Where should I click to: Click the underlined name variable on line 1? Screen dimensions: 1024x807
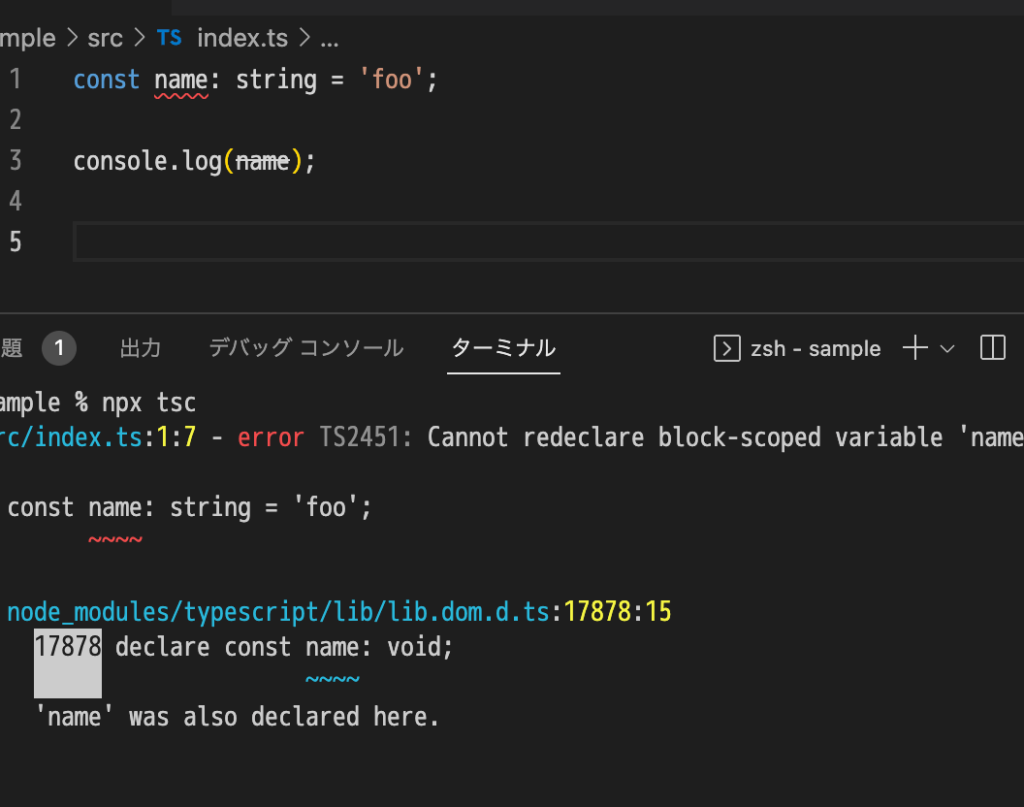coord(181,81)
